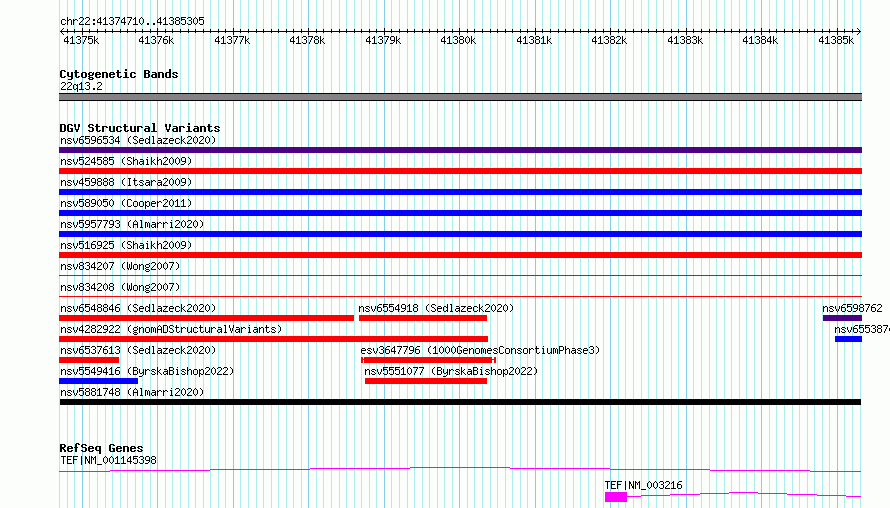Select the magenta exon block of TEF|NM_003216
890x508 pixels.
pos(616,497)
